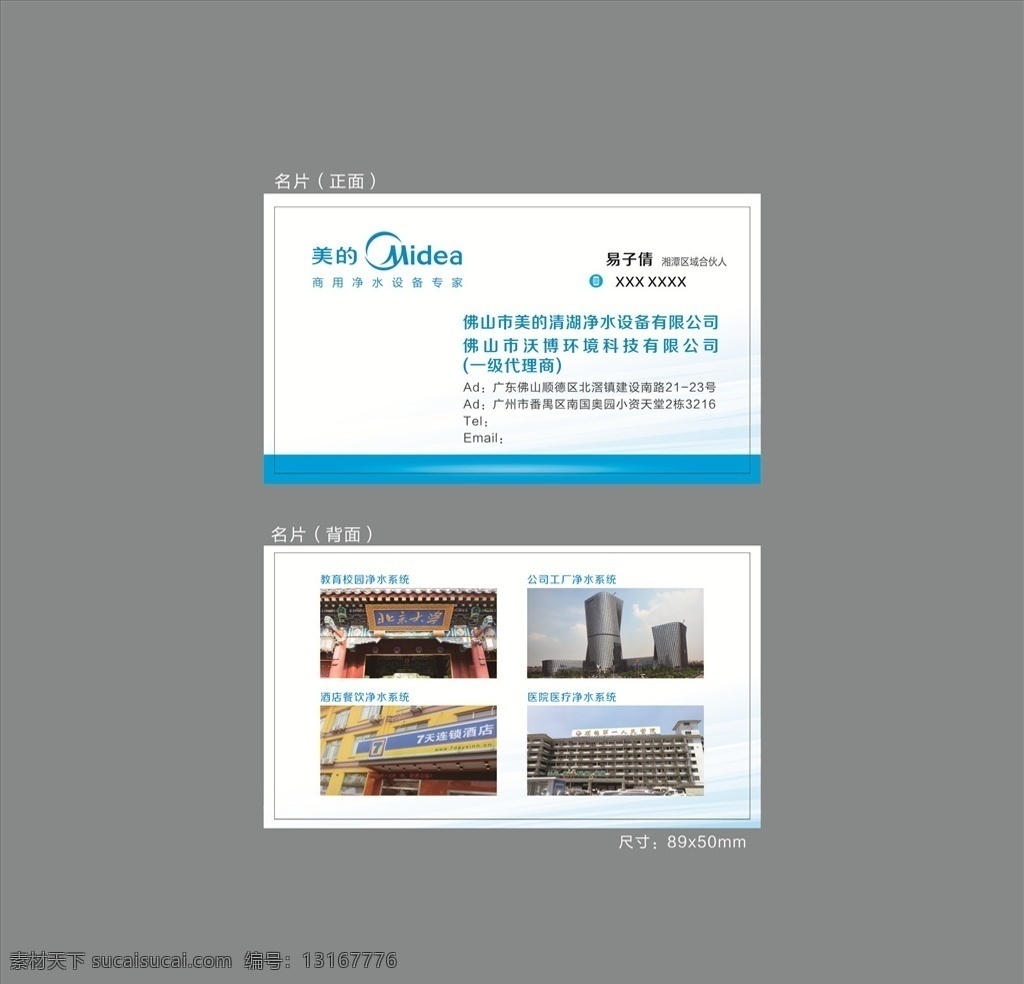Click the heading 教育校园净水系统
The height and width of the screenshot is (984, 1024).
tap(365, 579)
